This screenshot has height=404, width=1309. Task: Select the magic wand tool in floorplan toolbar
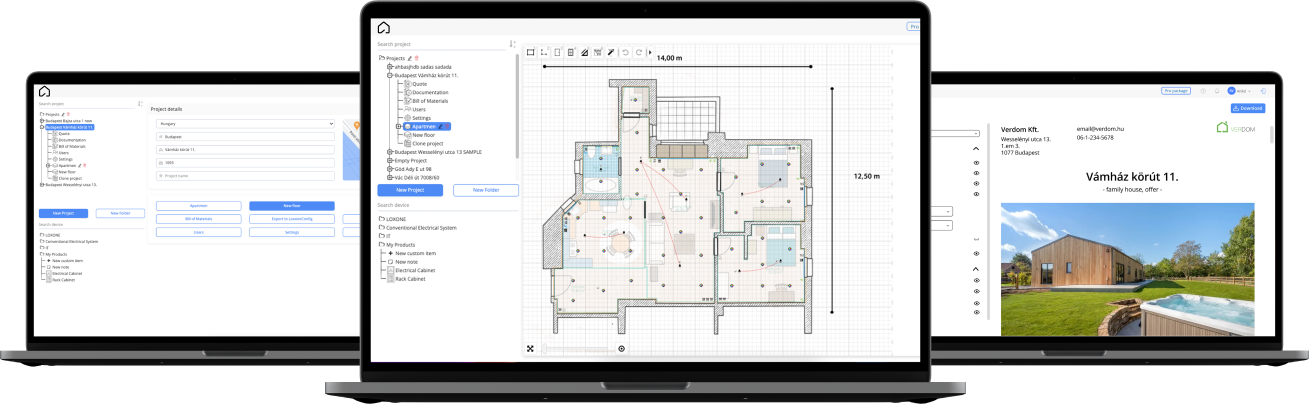(610, 51)
